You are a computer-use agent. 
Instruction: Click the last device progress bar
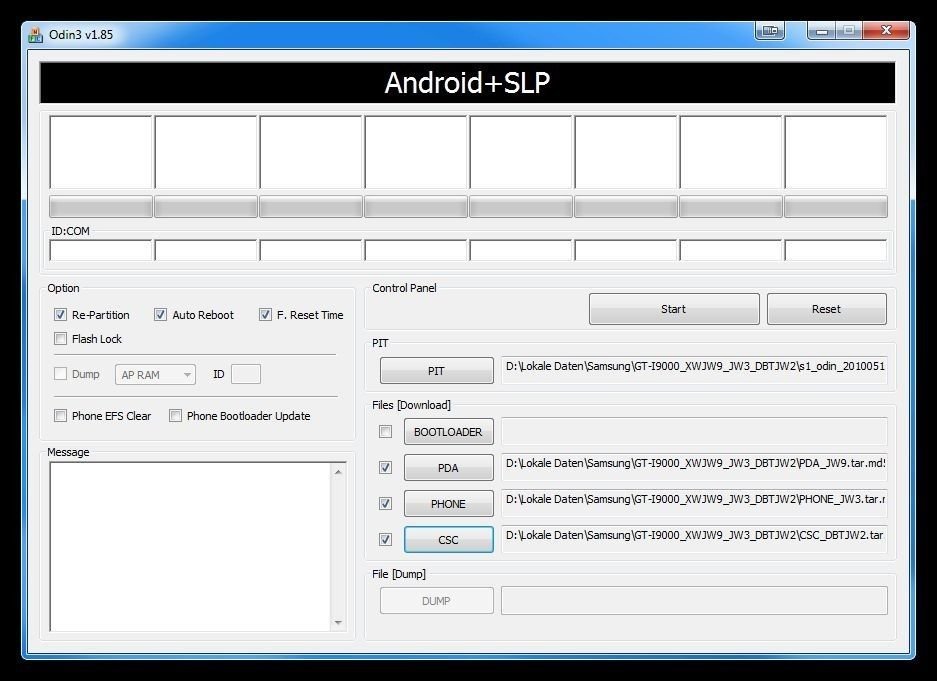[x=835, y=207]
